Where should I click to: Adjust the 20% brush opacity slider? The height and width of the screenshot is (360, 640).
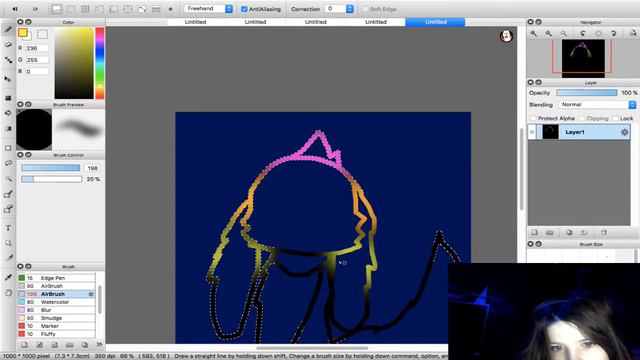51,179
